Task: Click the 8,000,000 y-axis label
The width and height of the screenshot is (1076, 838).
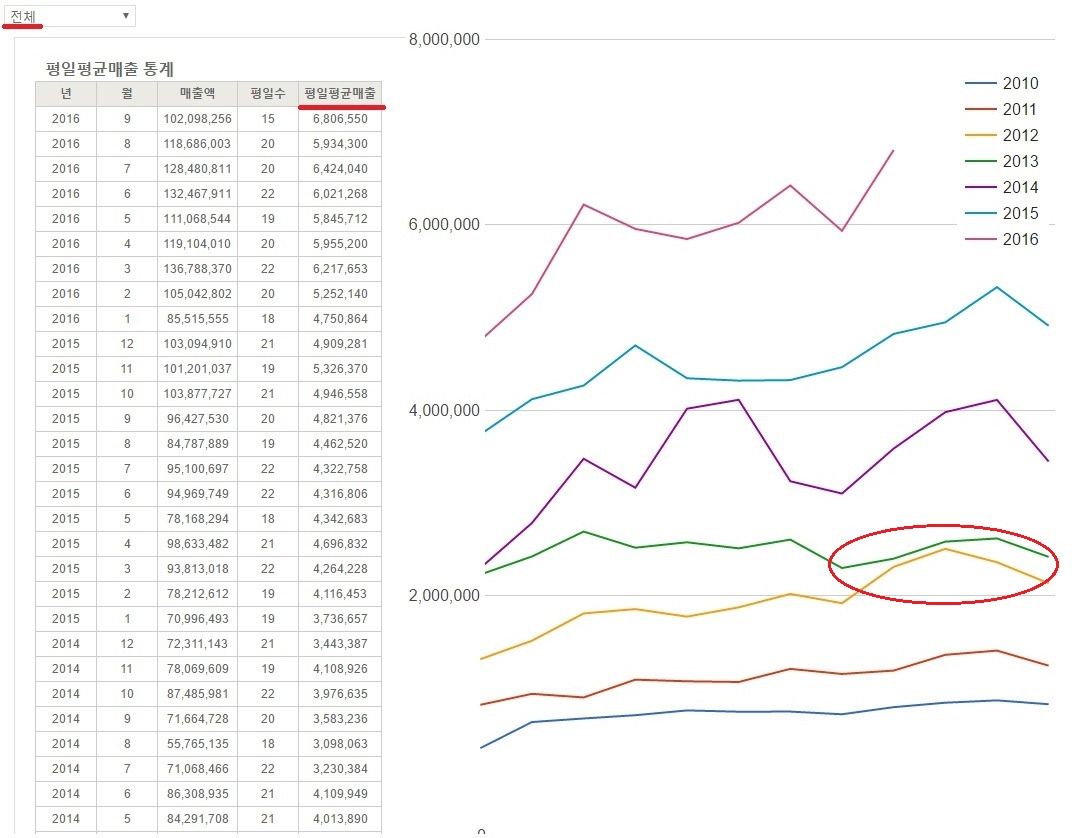Action: (x=444, y=39)
